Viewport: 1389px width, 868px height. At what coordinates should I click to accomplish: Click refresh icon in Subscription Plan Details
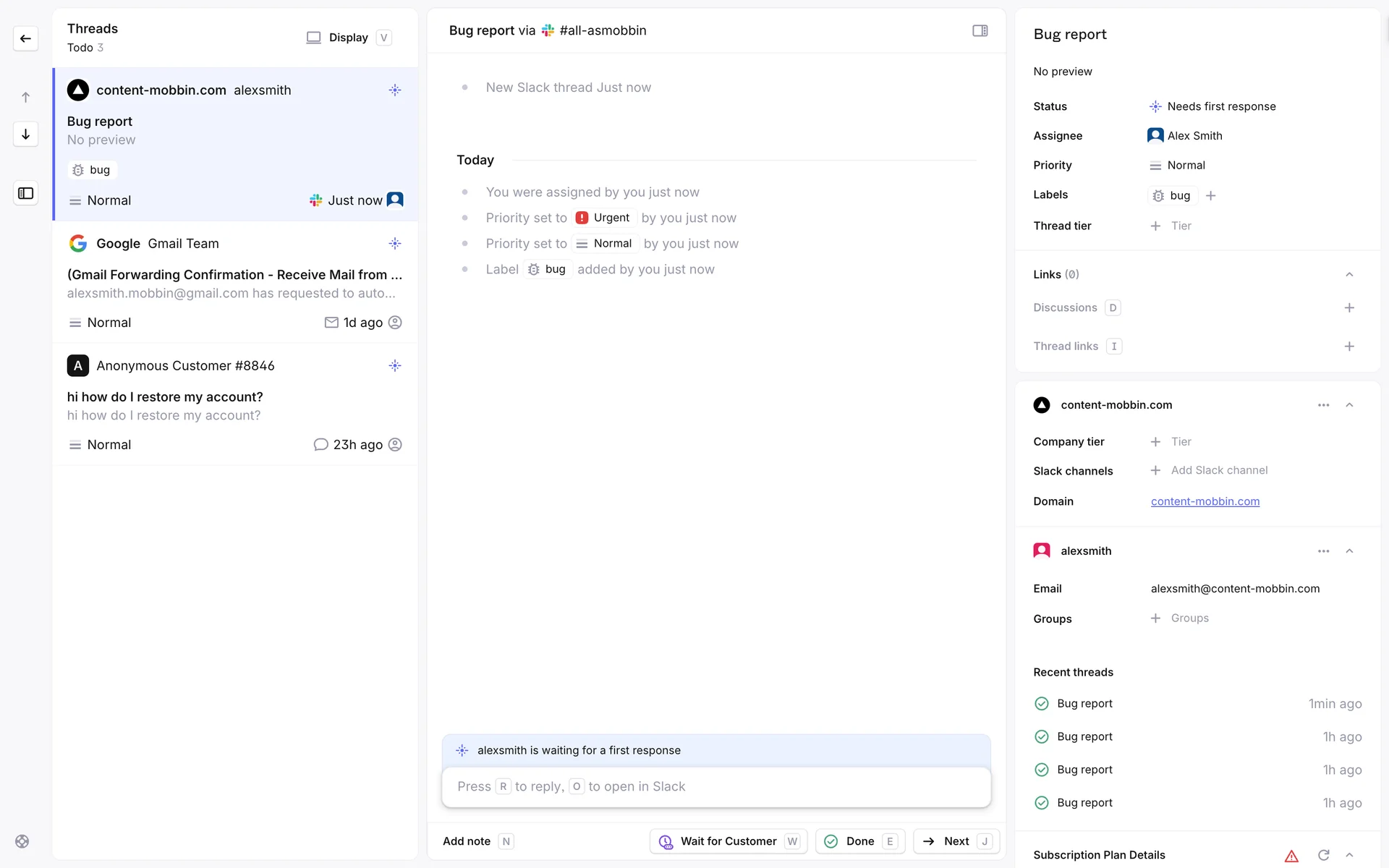click(1323, 855)
